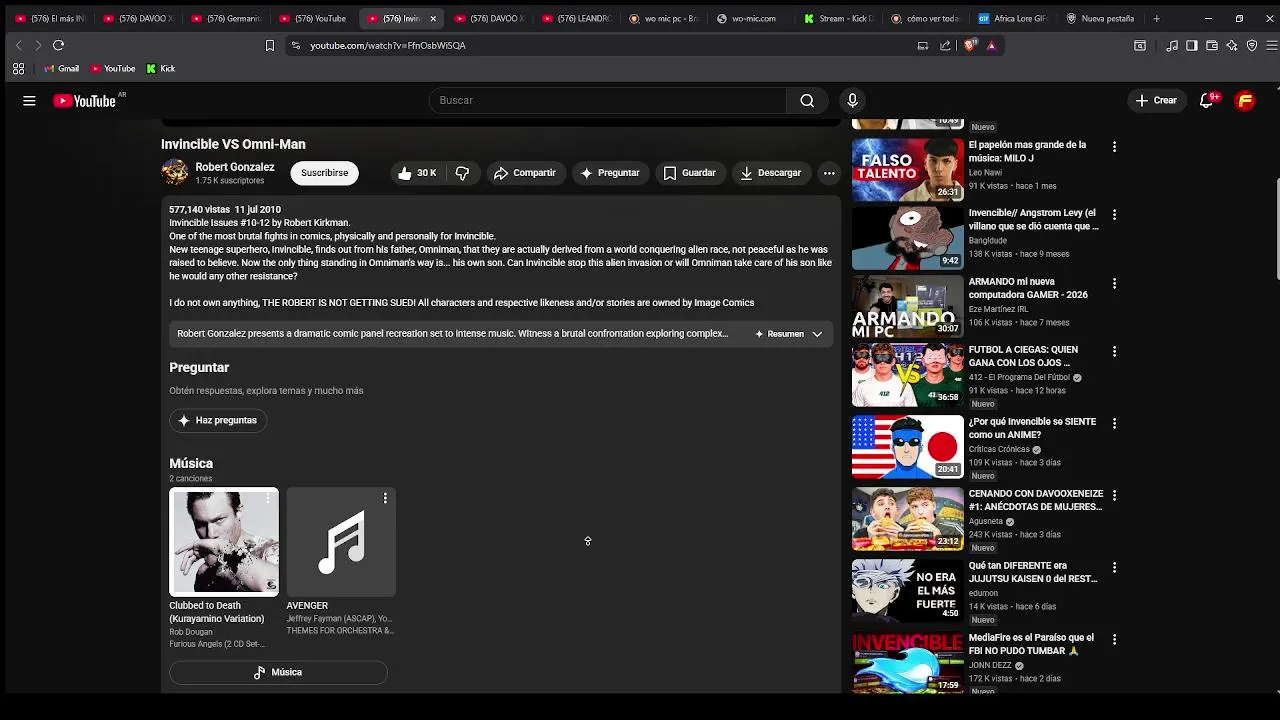
Task: Share page using address bar share icon
Action: [945, 45]
